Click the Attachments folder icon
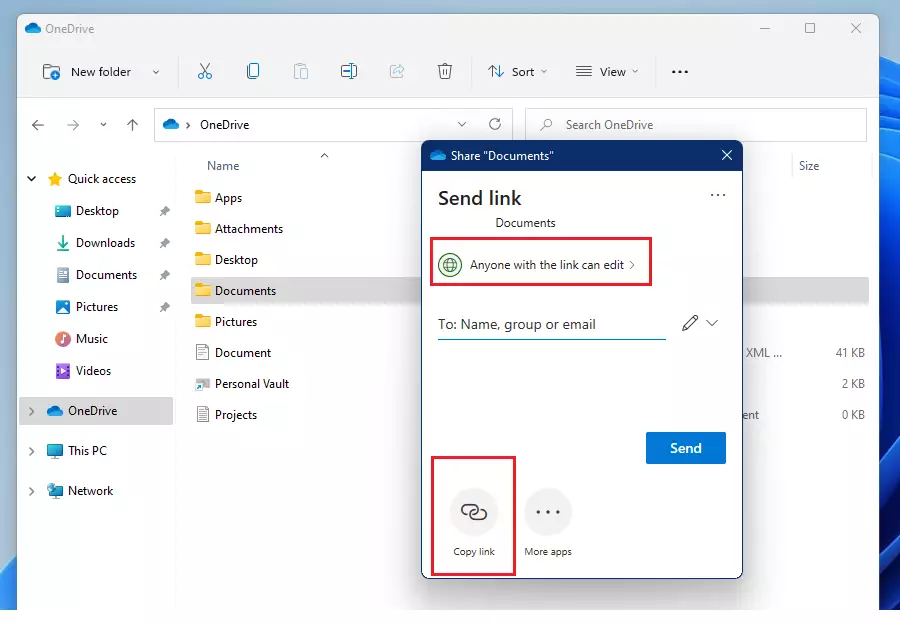 coord(203,228)
